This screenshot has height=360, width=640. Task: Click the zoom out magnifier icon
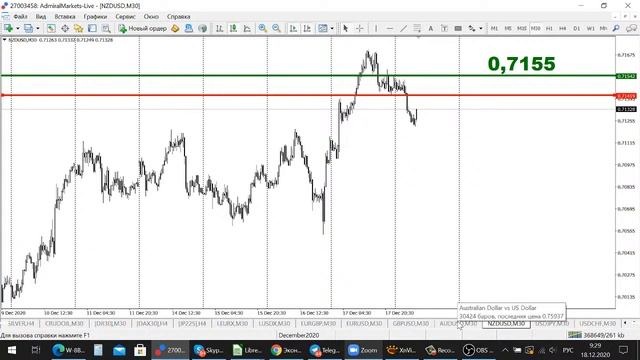(276, 28)
